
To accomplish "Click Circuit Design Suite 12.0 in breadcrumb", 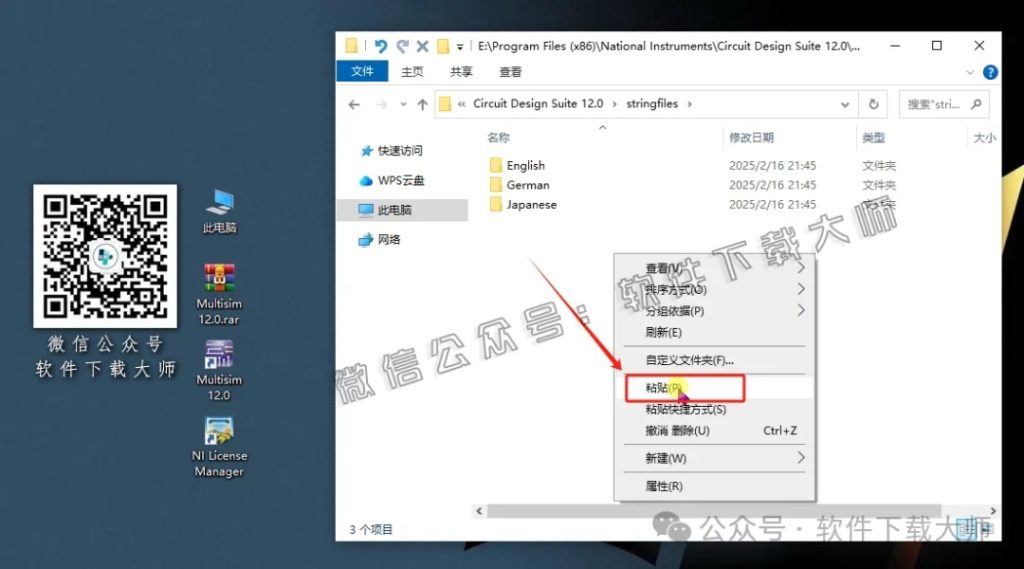I will 538,103.
